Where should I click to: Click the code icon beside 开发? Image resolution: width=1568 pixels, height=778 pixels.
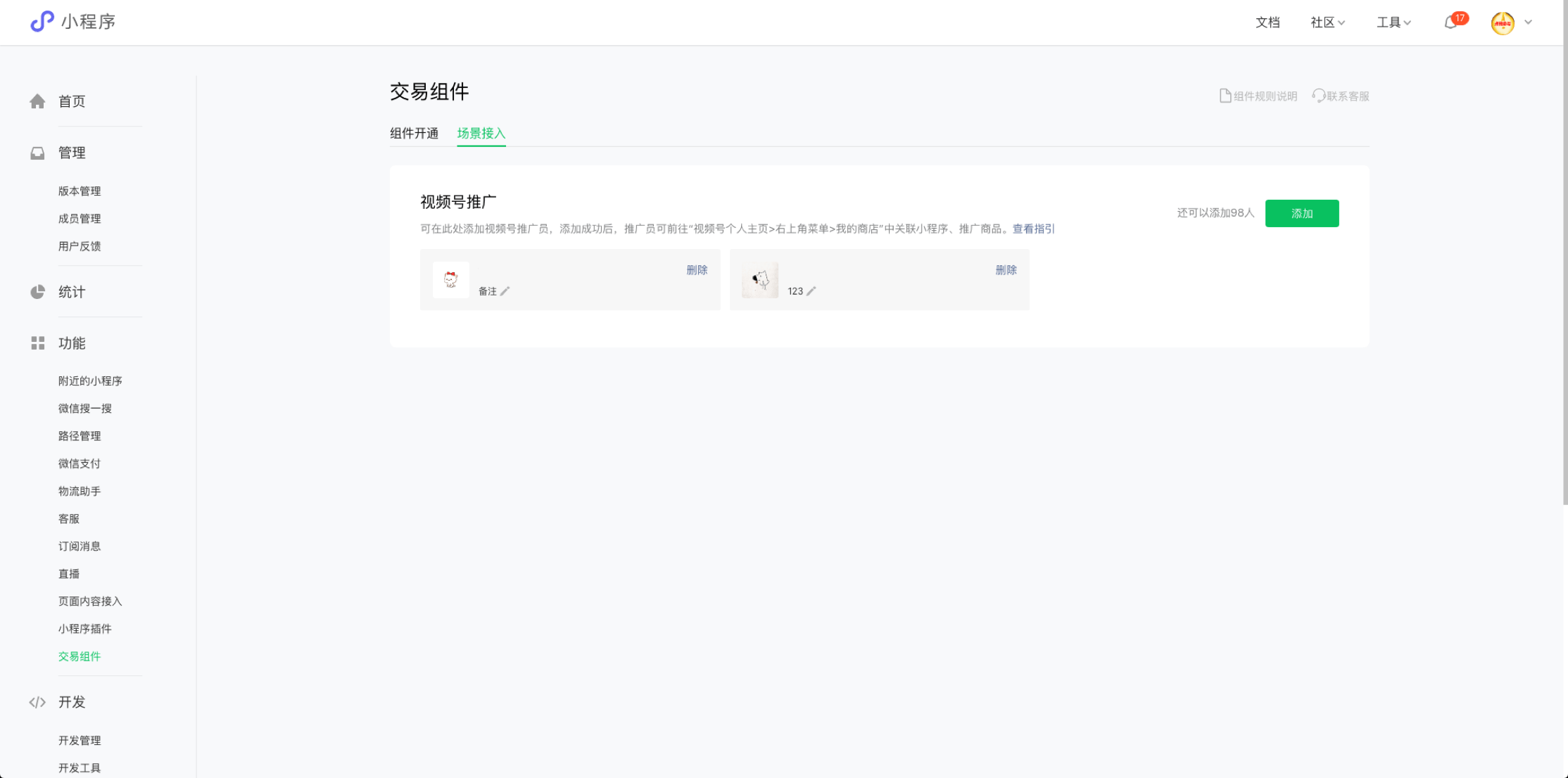37,702
